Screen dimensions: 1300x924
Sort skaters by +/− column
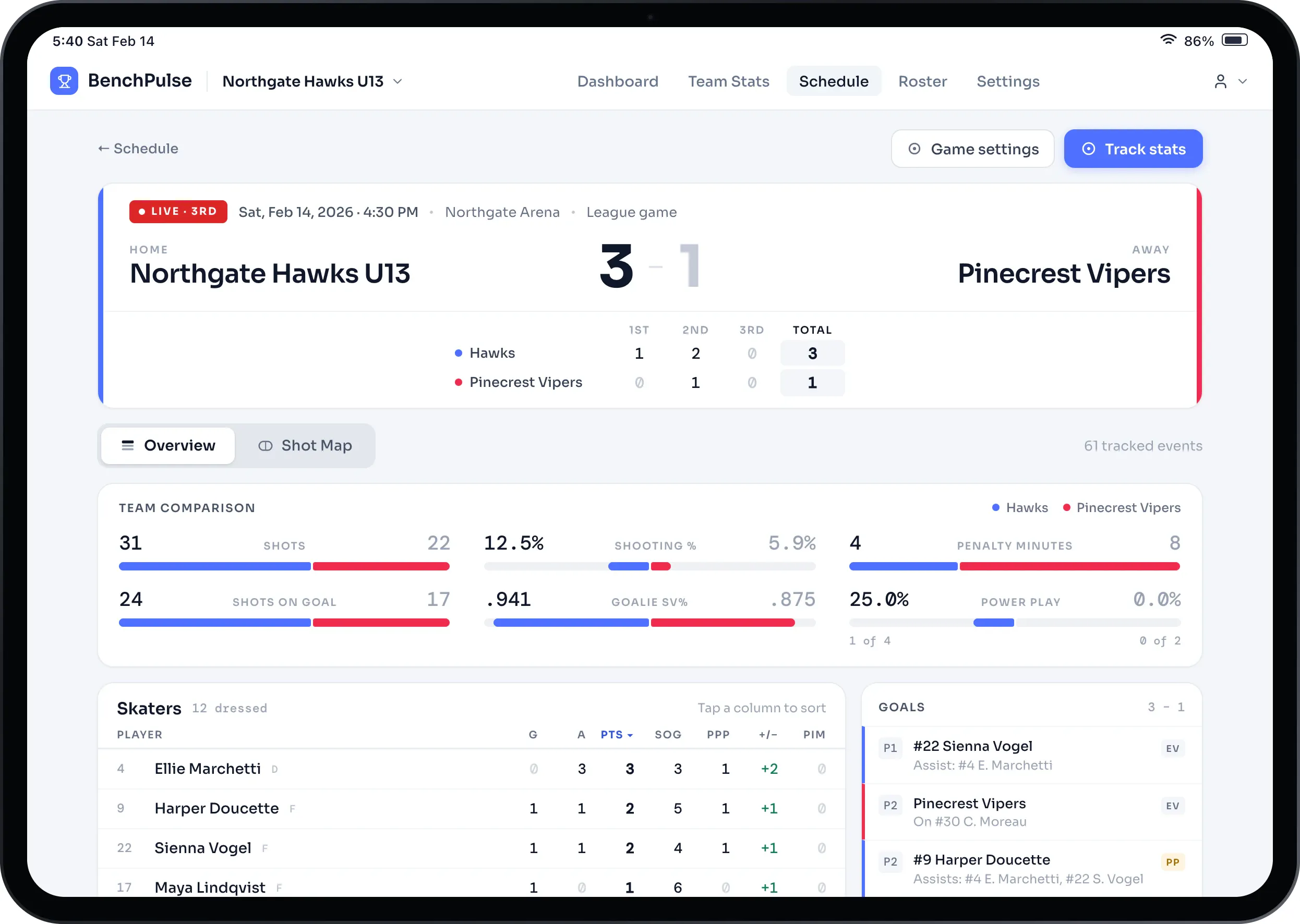tap(768, 735)
